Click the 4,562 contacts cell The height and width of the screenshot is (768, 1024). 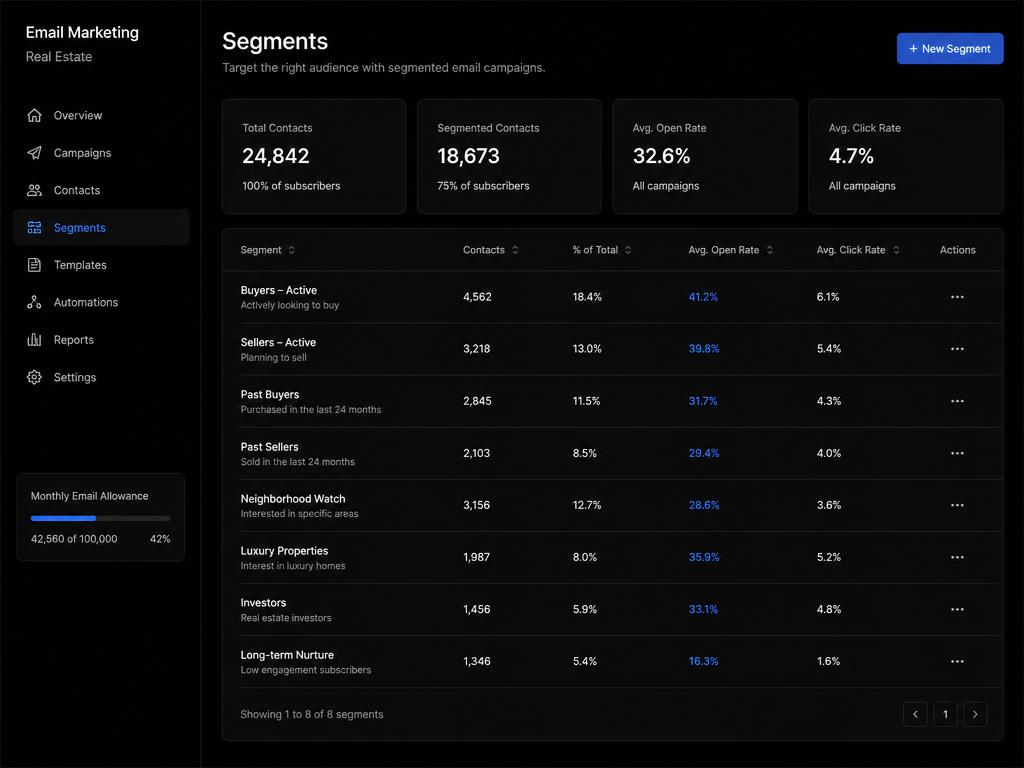click(x=477, y=296)
